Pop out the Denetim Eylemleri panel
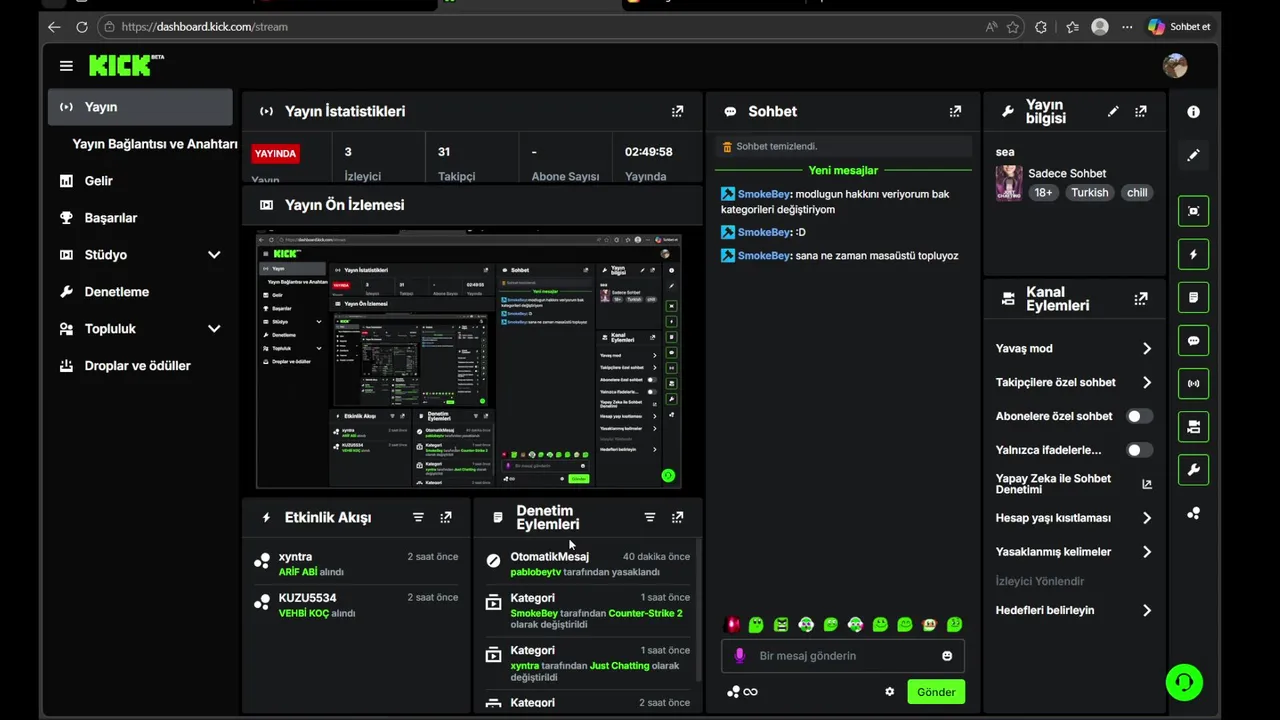This screenshot has height=720, width=1280. click(677, 518)
